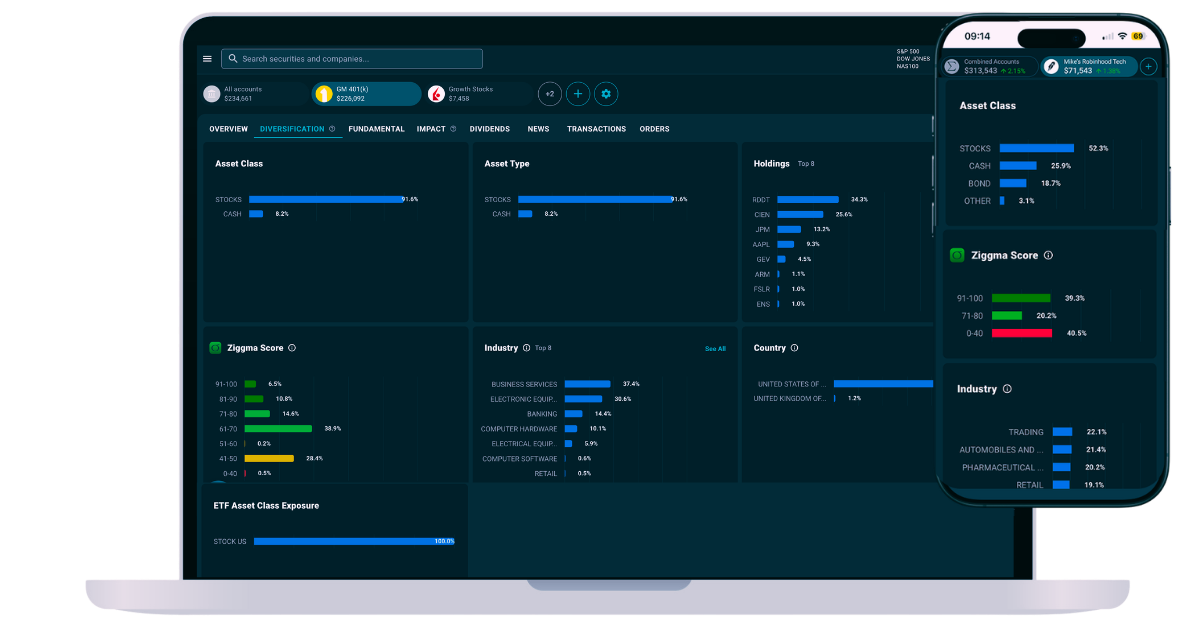This screenshot has width=1200, height=630.
Task: Click the GEV holding row
Action: click(783, 259)
